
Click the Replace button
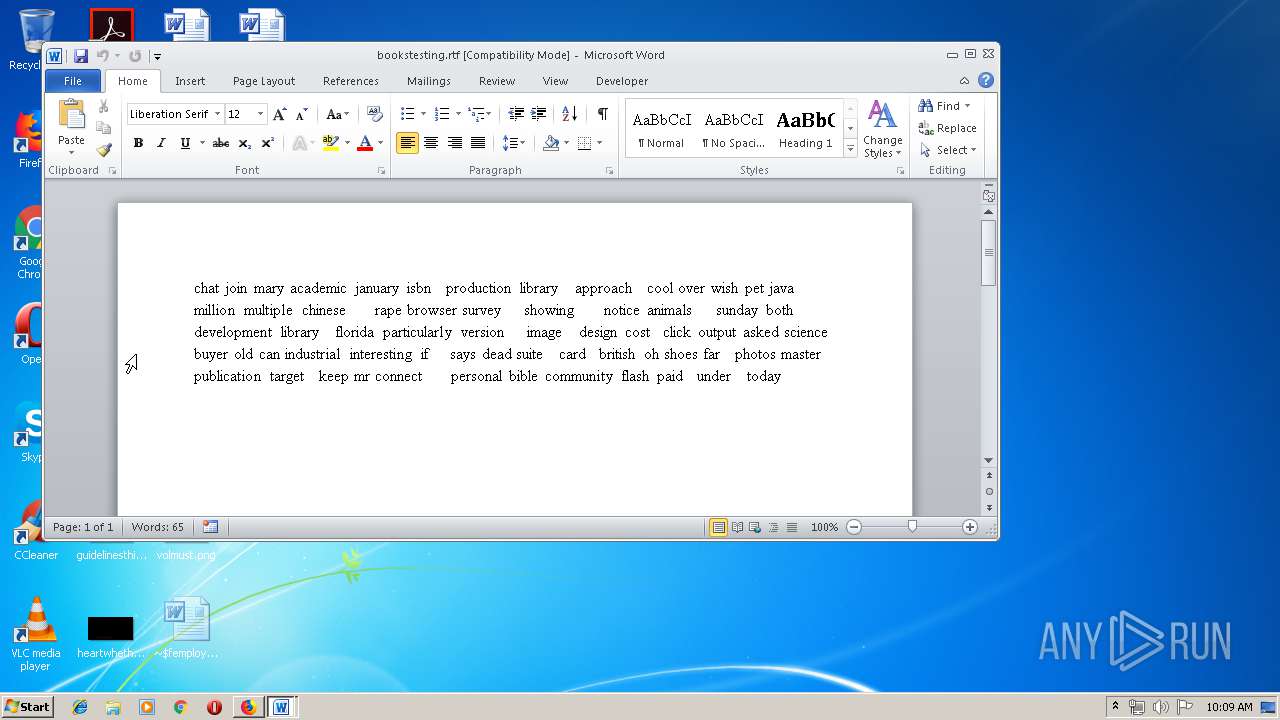click(x=947, y=128)
